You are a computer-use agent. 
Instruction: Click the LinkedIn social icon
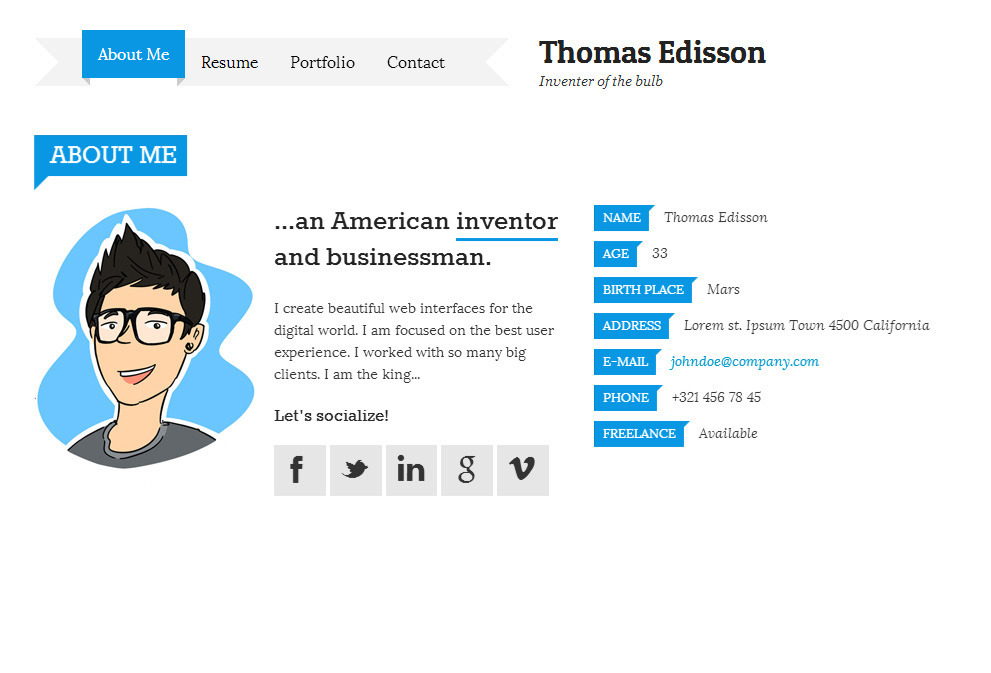(411, 470)
